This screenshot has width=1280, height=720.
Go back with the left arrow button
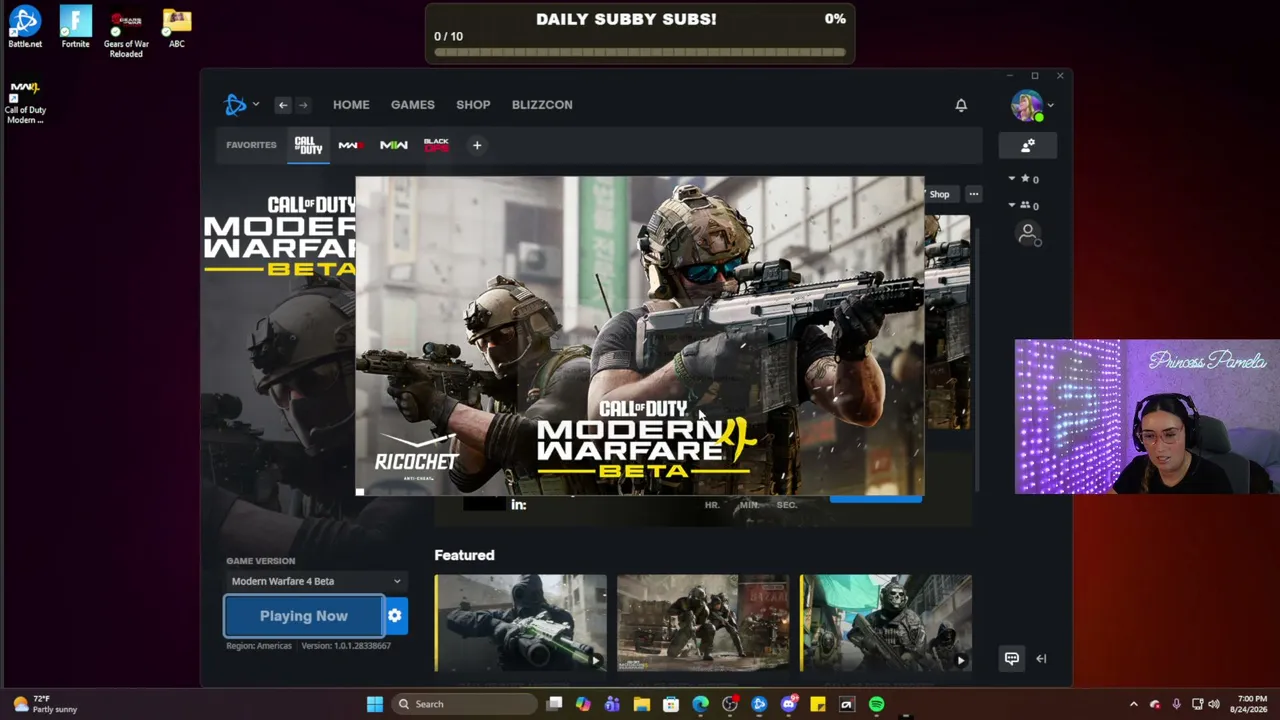coord(283,105)
